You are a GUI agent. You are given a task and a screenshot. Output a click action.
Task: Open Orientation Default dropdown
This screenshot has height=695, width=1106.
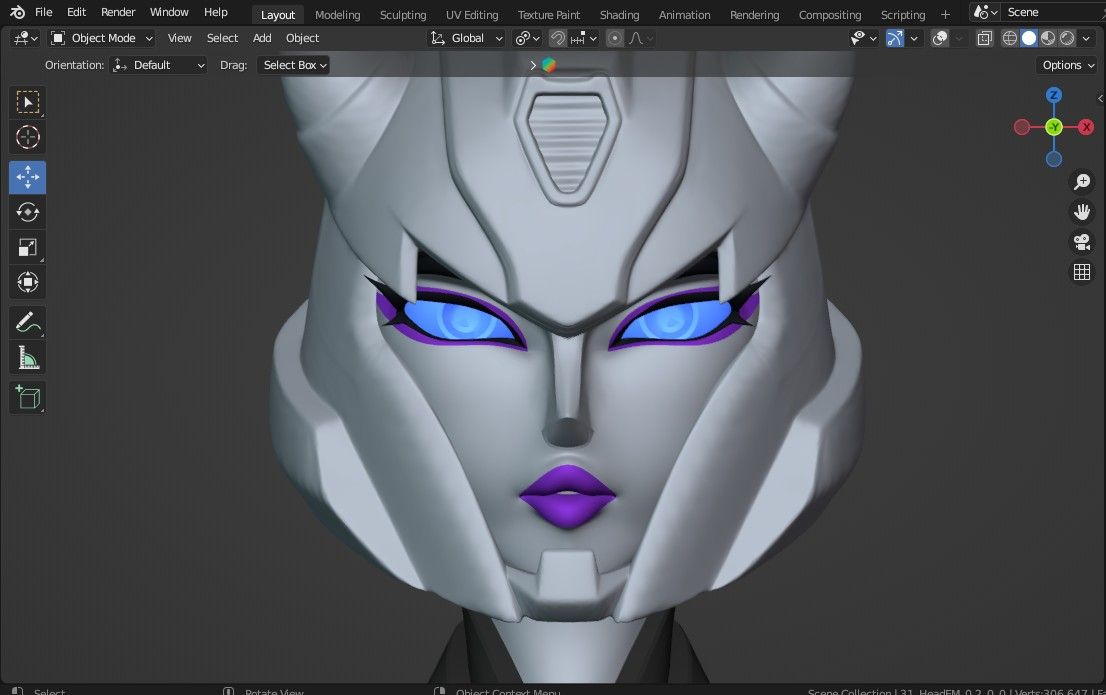tap(158, 65)
